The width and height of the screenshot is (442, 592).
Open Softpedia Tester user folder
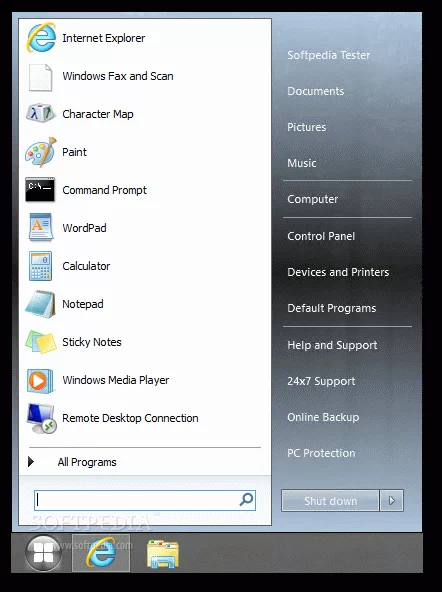coord(328,55)
